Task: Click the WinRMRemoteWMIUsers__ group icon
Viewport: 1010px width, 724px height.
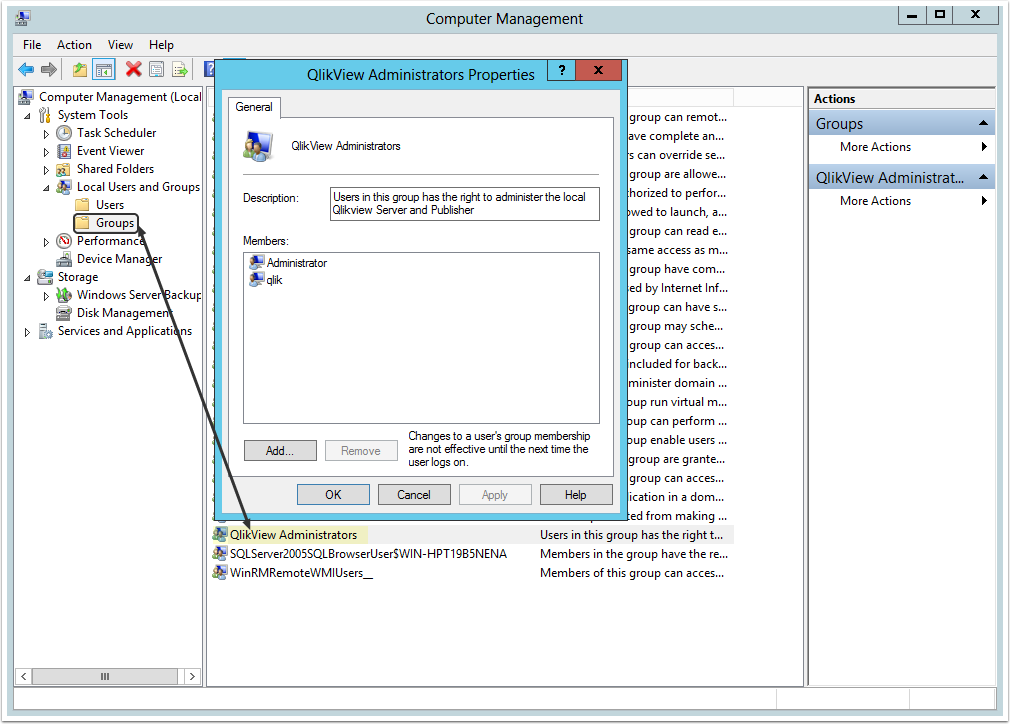Action: click(220, 572)
